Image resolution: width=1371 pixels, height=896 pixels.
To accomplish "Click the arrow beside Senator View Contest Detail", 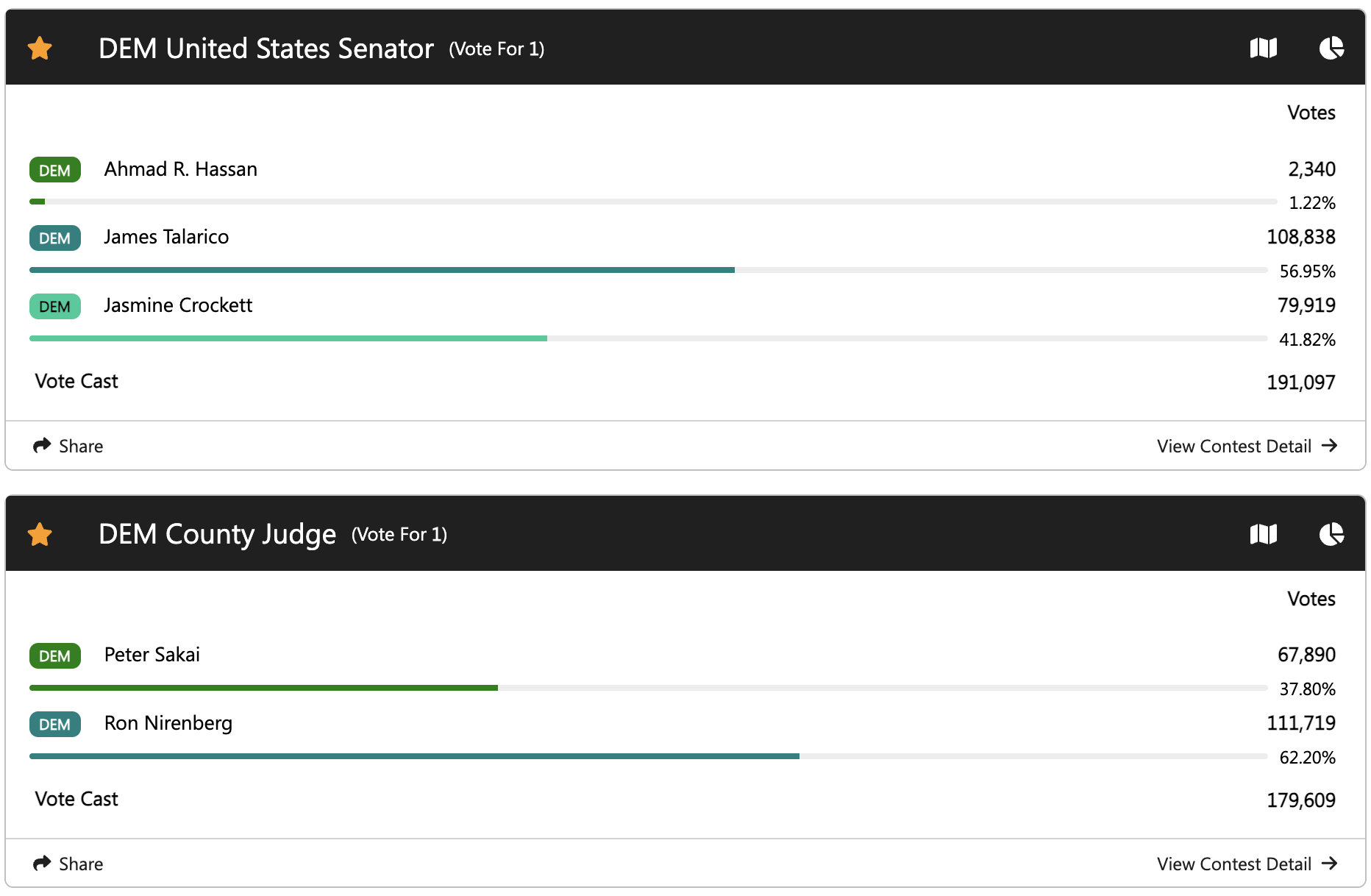I will coord(1329,446).
